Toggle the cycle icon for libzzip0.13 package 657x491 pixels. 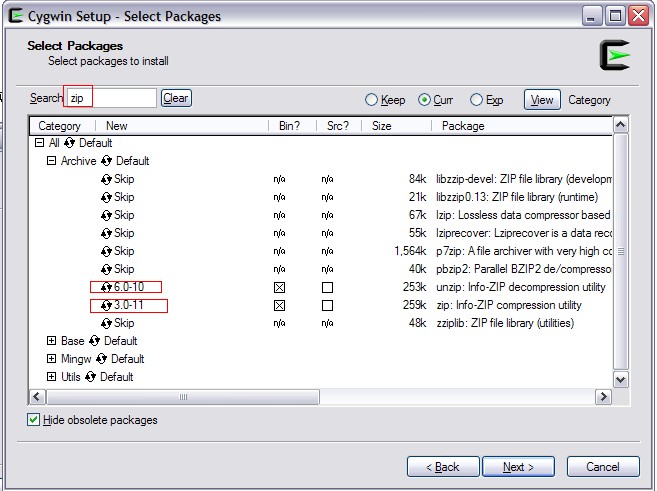point(106,197)
